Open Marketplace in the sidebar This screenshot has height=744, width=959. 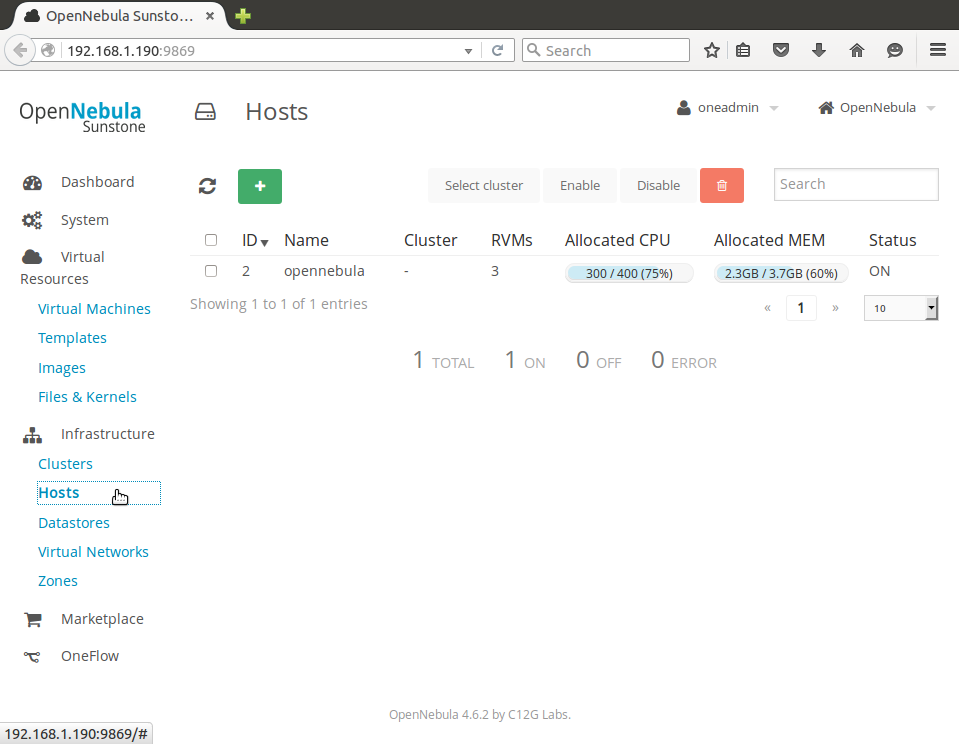[102, 619]
